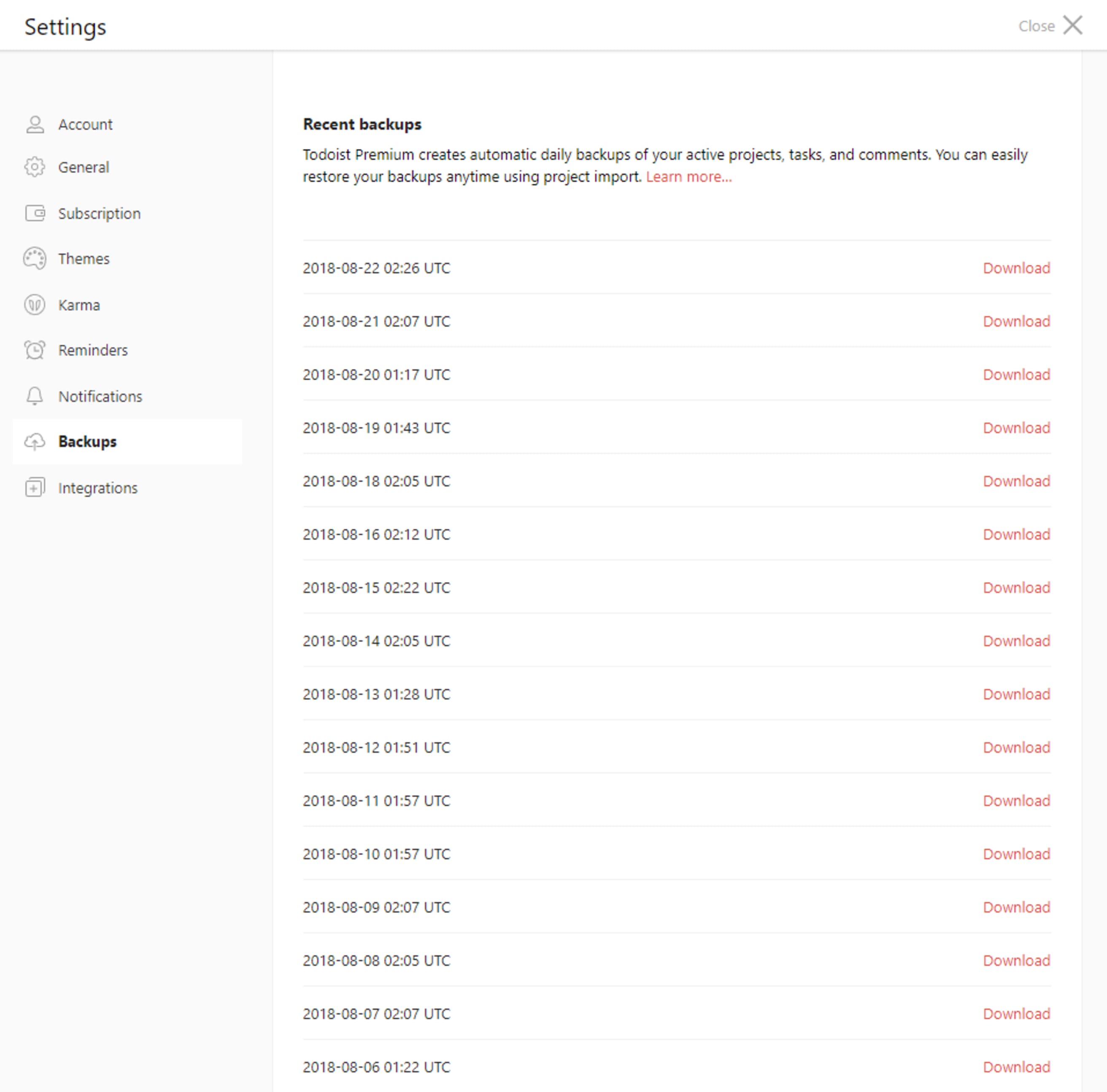Download the 2018-08-22 02:26 backup
The image size is (1107, 1092).
tap(1016, 268)
